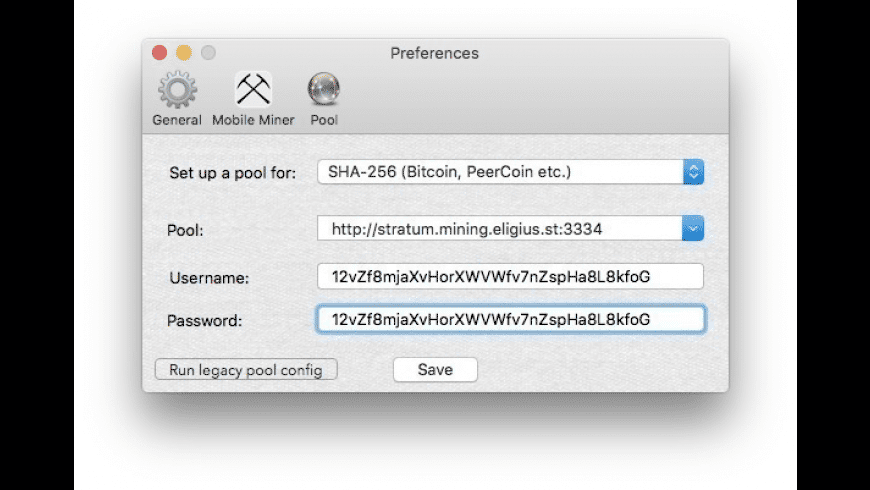Focus the stratum.mining.eligius.st pool address field
Viewport: 870px width, 490px height.
point(500,229)
